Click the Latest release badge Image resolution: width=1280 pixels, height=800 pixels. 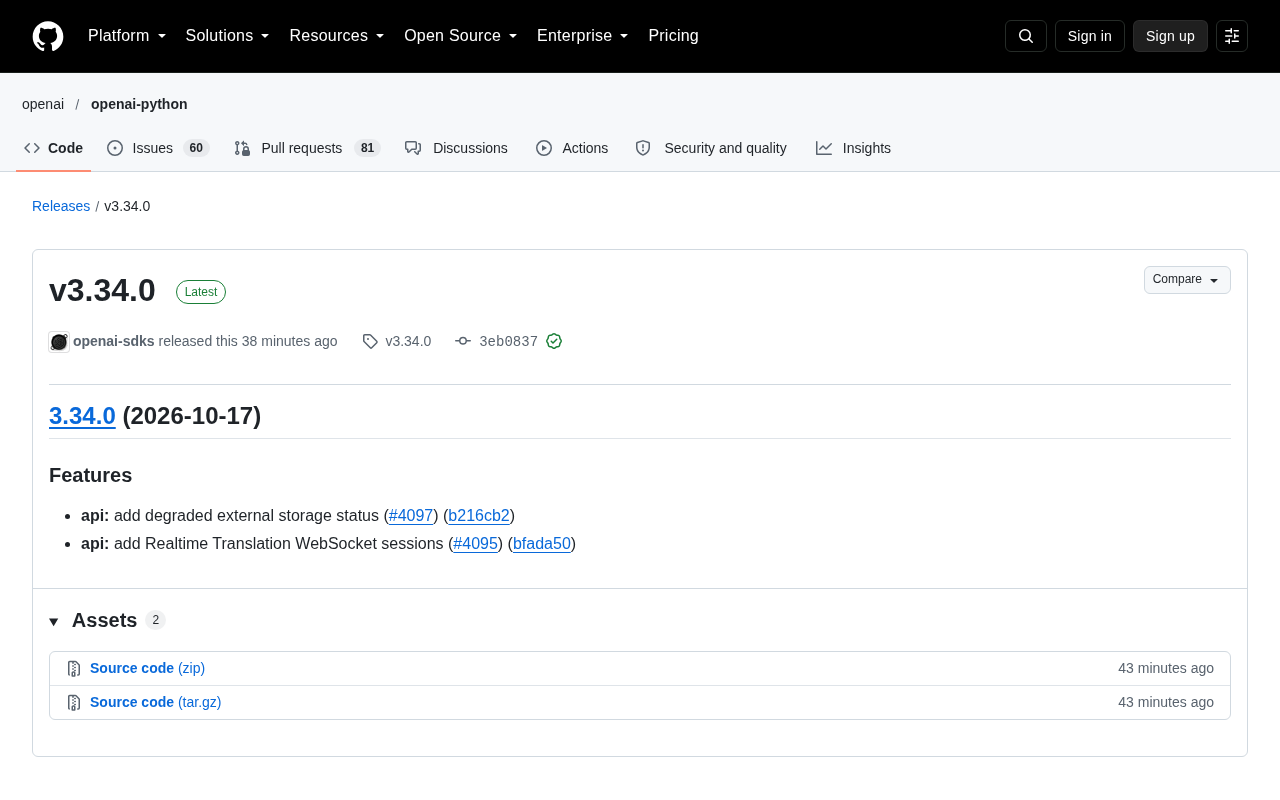point(201,292)
